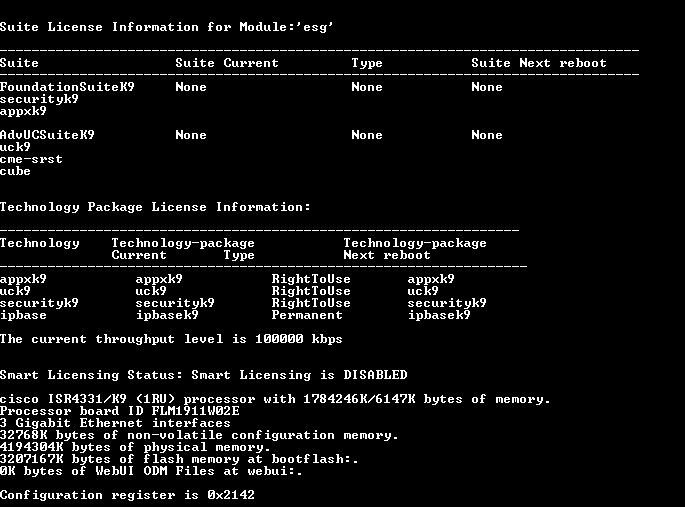Click the 'Permanent' license type value

[x=307, y=315]
